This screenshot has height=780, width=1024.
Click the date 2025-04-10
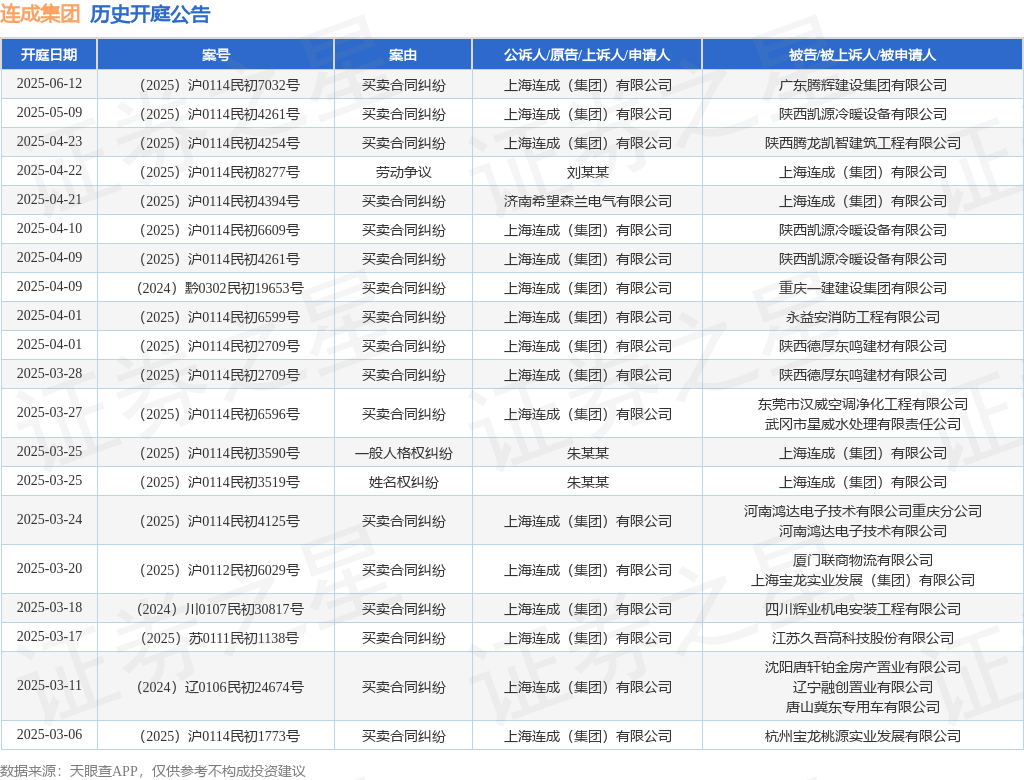pos(49,229)
